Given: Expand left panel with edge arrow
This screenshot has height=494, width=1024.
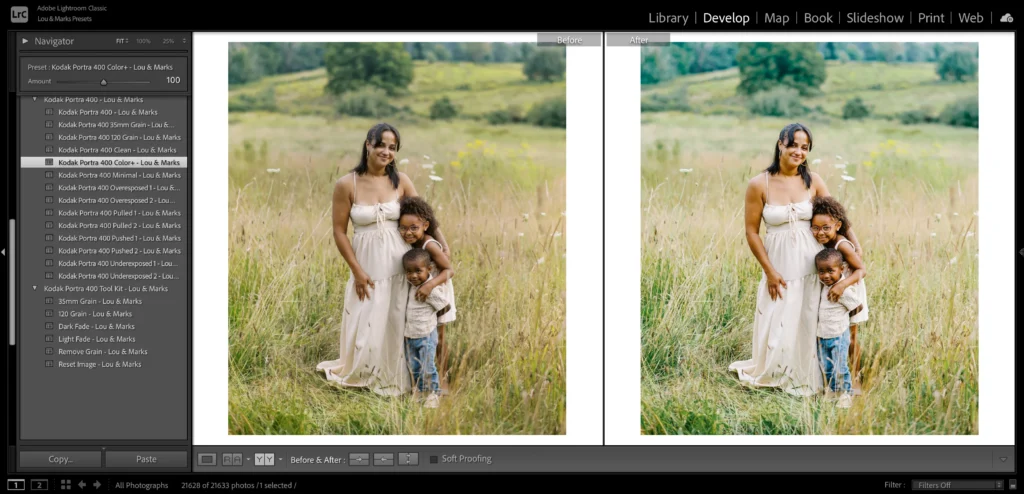Looking at the screenshot, I should [x=3, y=252].
